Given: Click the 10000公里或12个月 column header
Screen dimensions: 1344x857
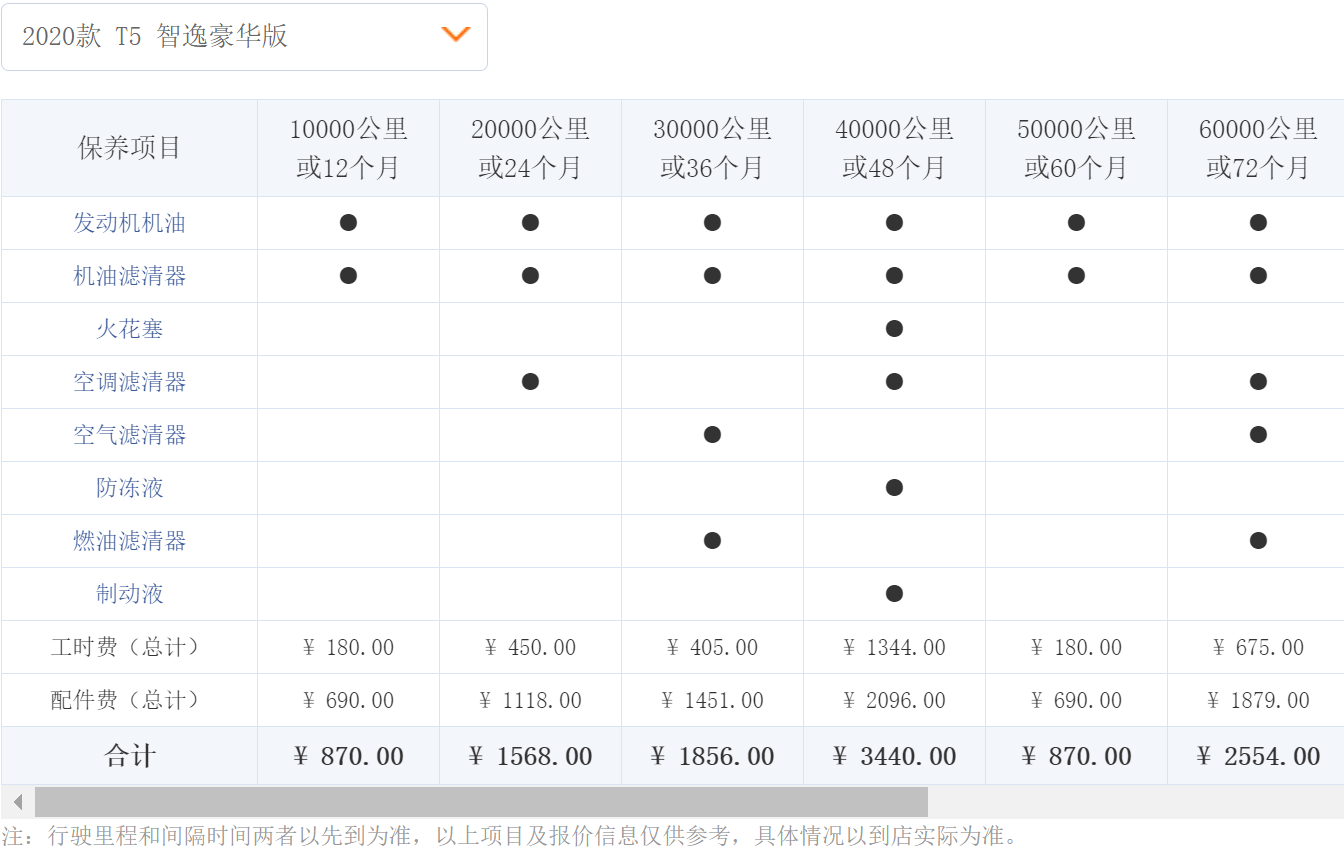Looking at the screenshot, I should click(348, 148).
